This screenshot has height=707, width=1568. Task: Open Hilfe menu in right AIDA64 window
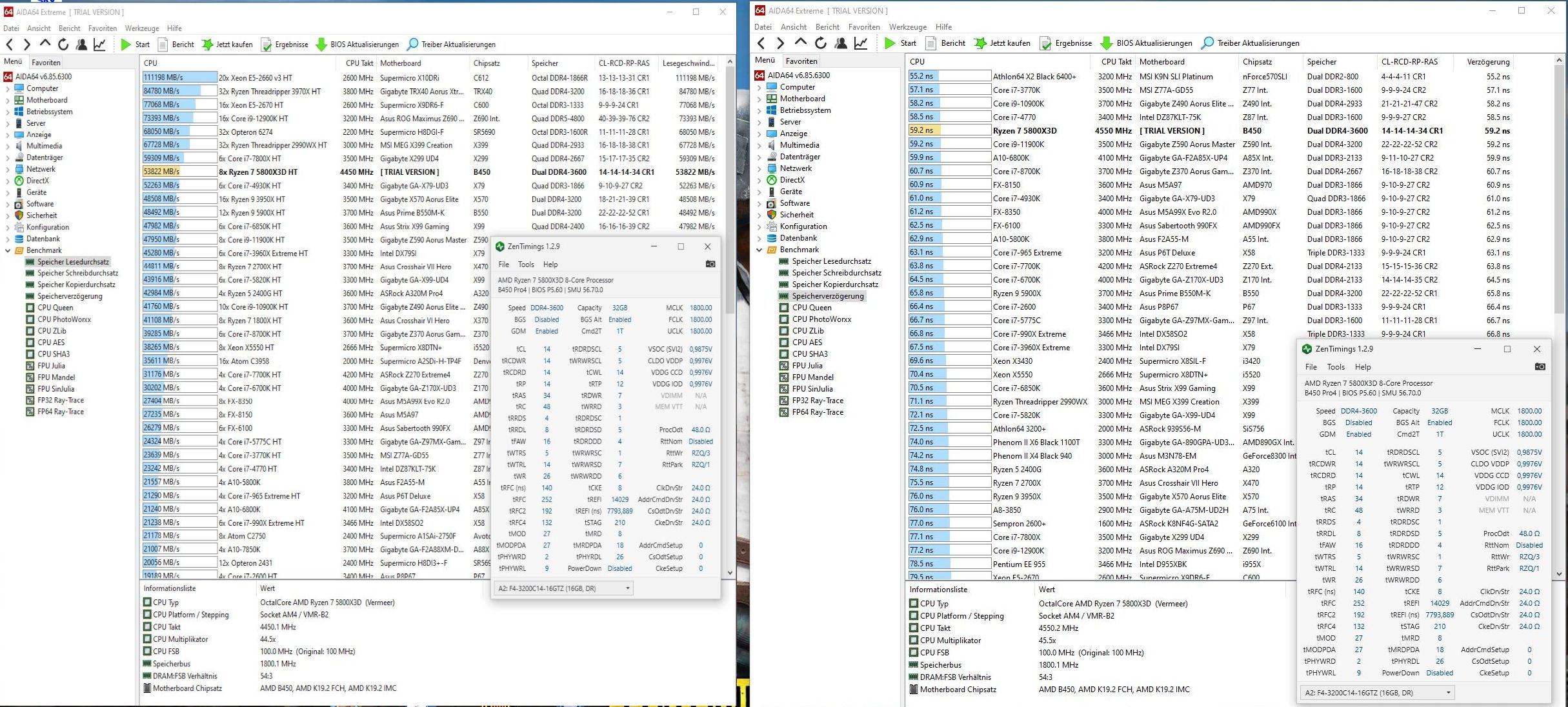click(943, 27)
